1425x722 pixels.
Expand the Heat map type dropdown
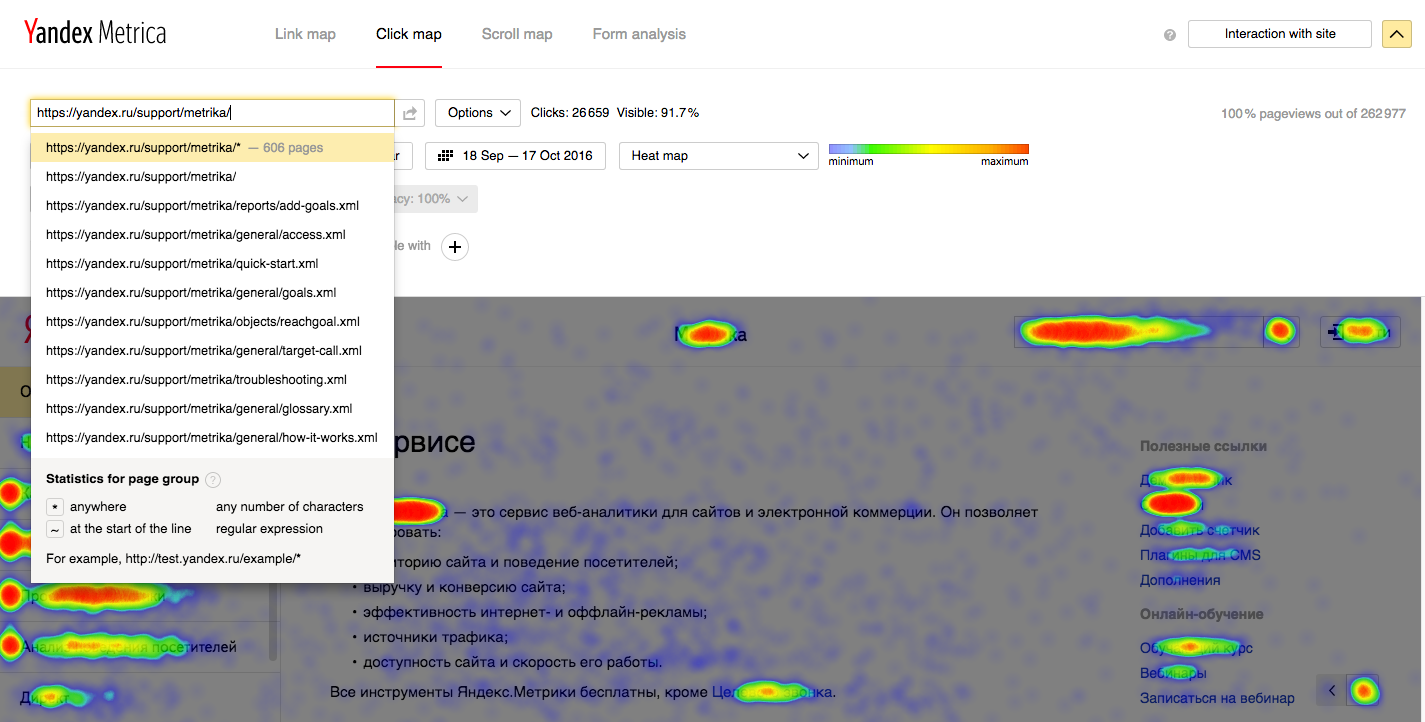tap(719, 156)
